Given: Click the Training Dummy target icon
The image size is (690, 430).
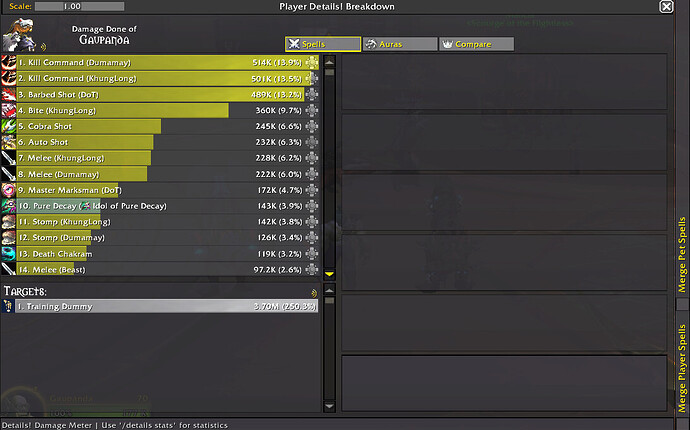Looking at the screenshot, I should click(9, 306).
